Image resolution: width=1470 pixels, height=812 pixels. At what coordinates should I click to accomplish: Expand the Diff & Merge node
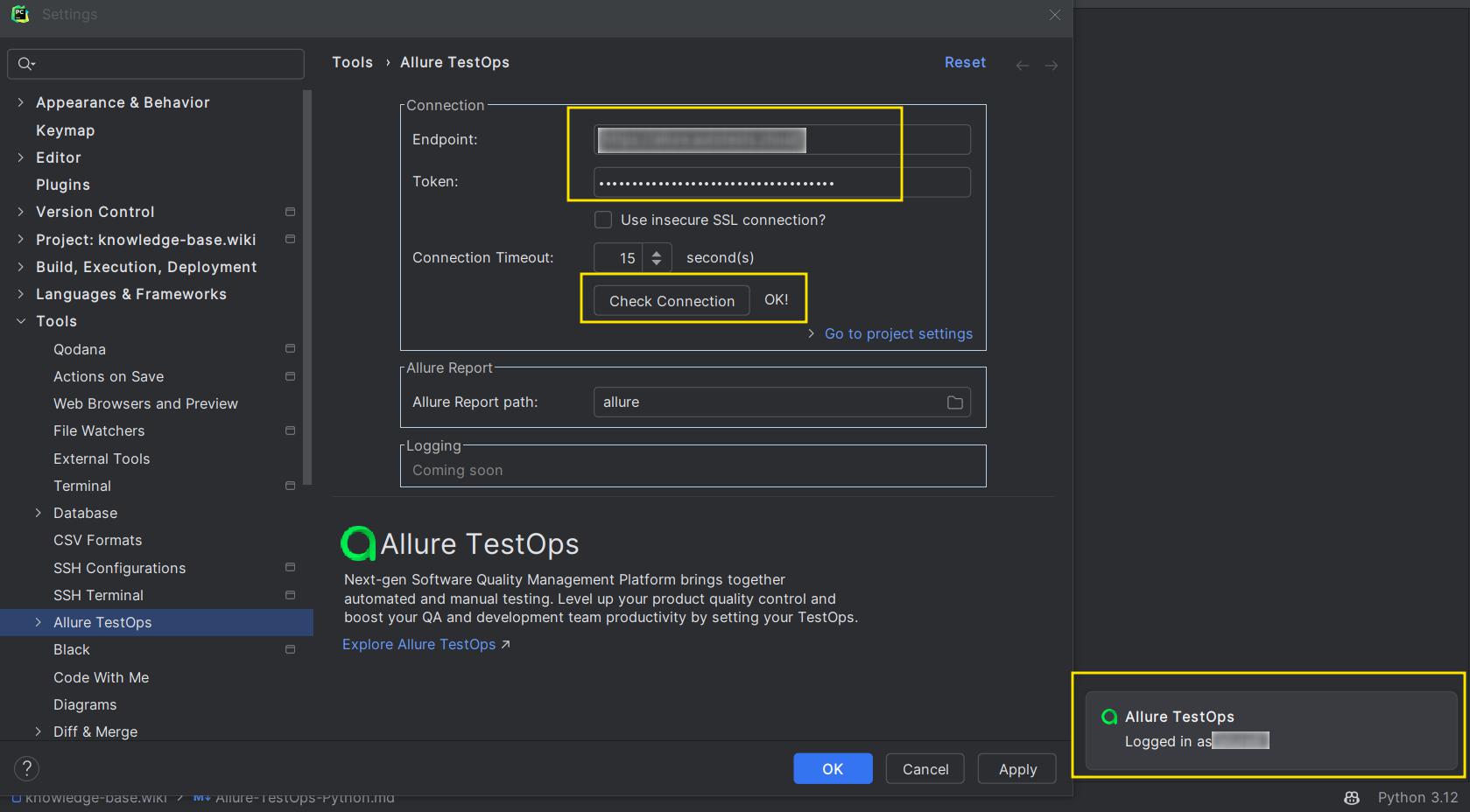click(38, 731)
